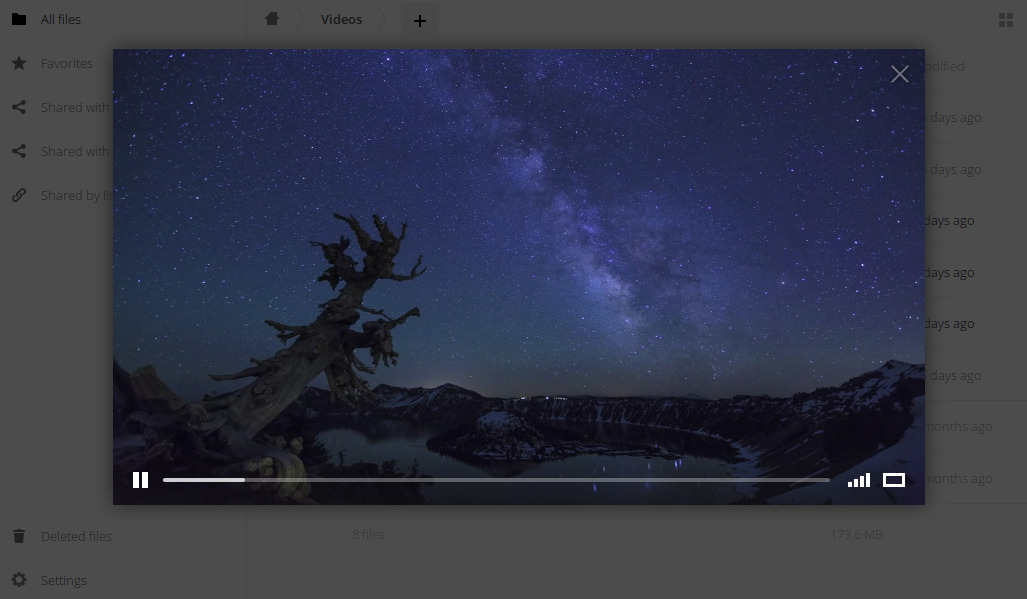Enter fullscreen with the rectangle icon

tap(894, 480)
